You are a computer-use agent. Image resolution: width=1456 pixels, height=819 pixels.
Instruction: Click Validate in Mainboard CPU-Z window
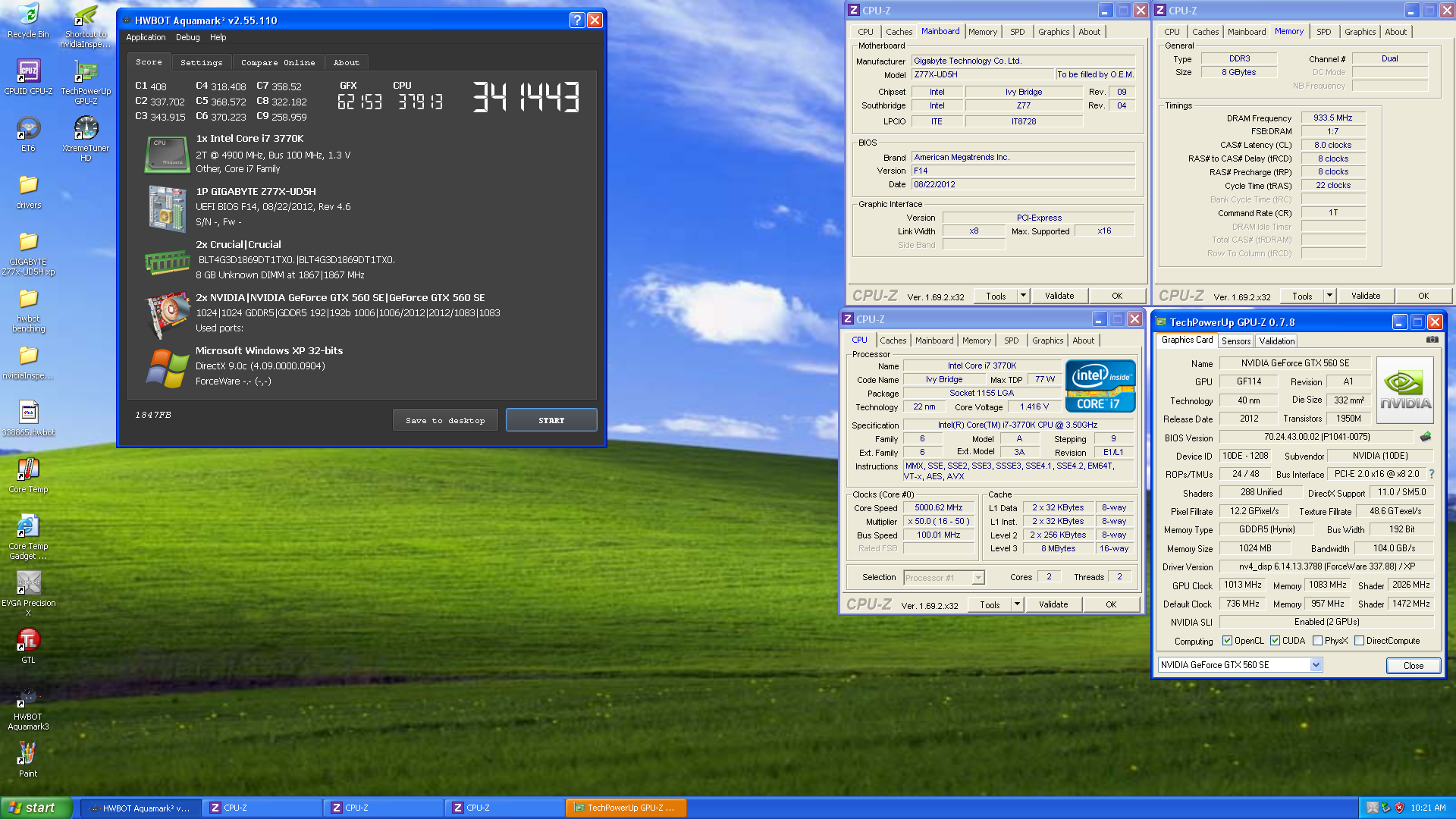tap(1059, 296)
